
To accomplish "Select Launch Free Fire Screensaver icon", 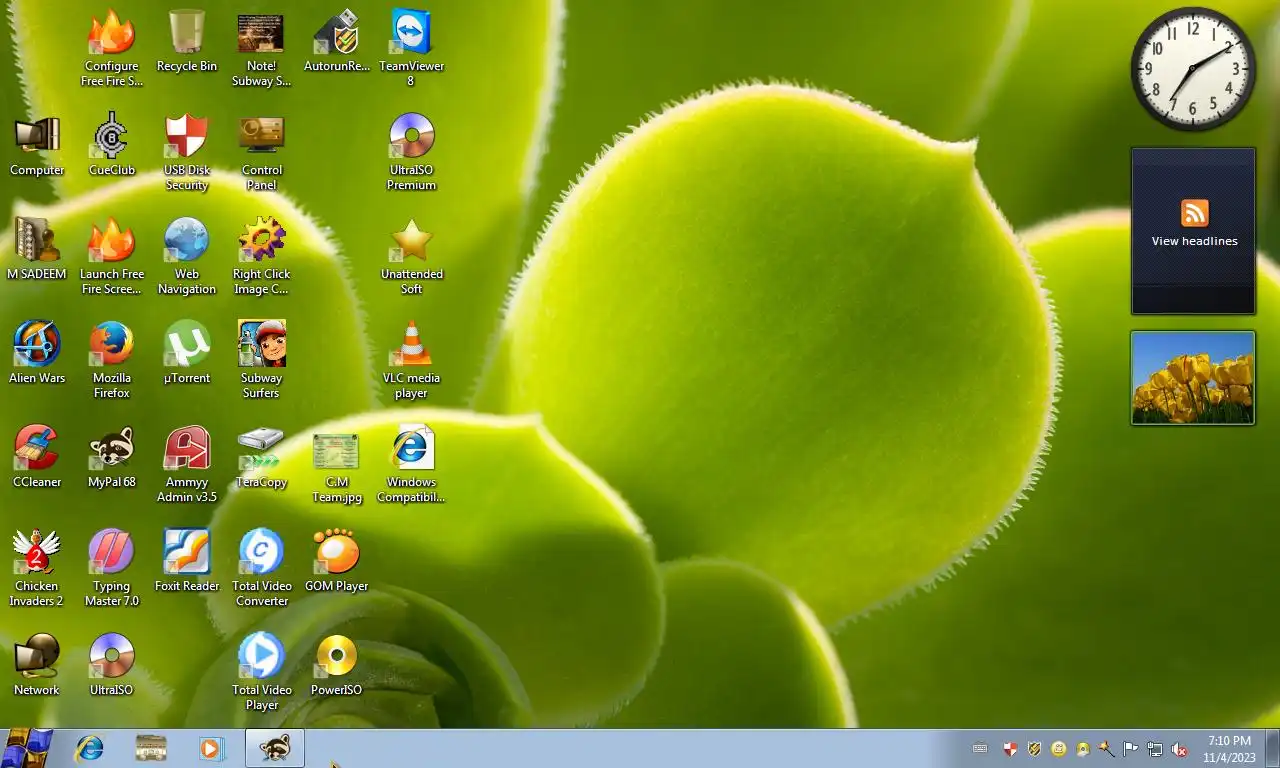I will [x=112, y=257].
